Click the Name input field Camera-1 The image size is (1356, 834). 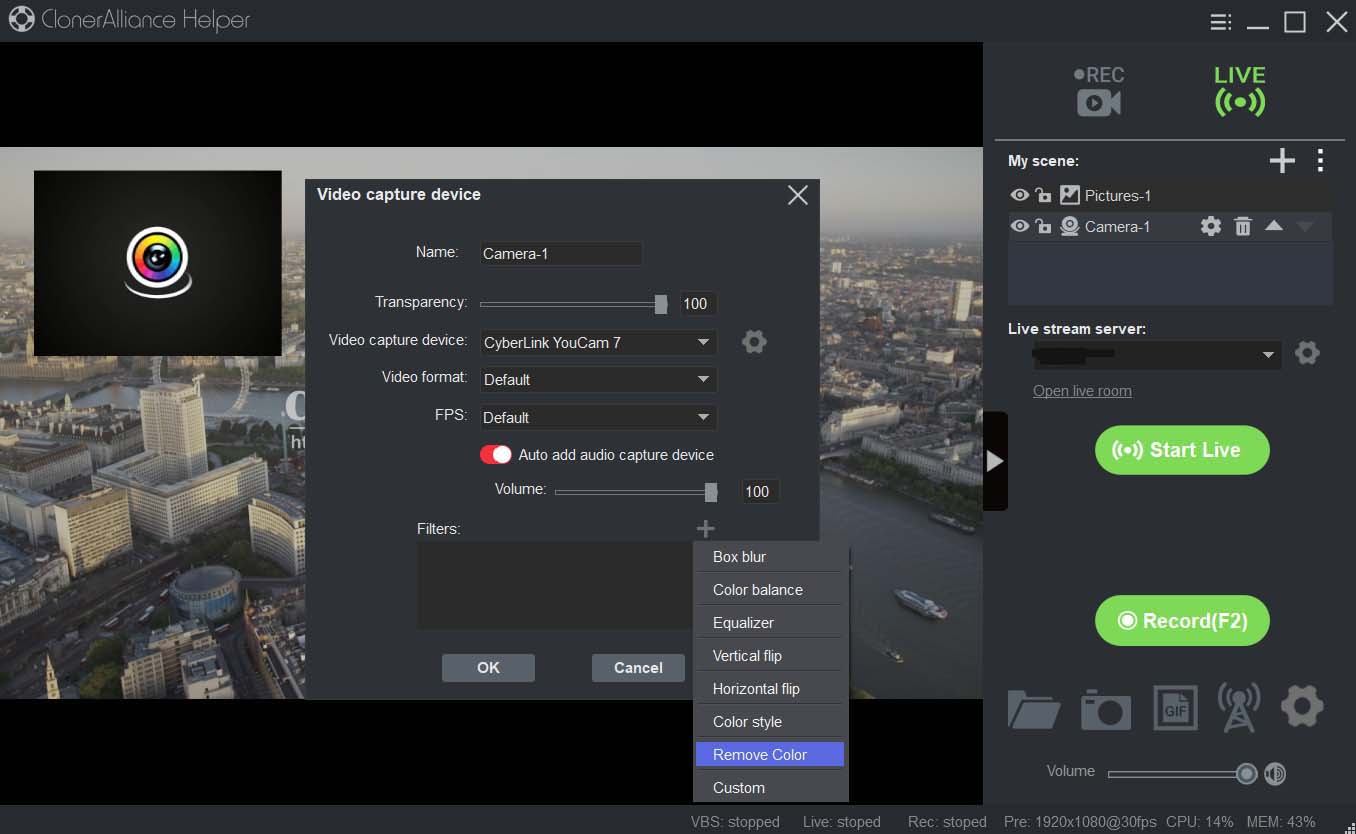click(561, 254)
